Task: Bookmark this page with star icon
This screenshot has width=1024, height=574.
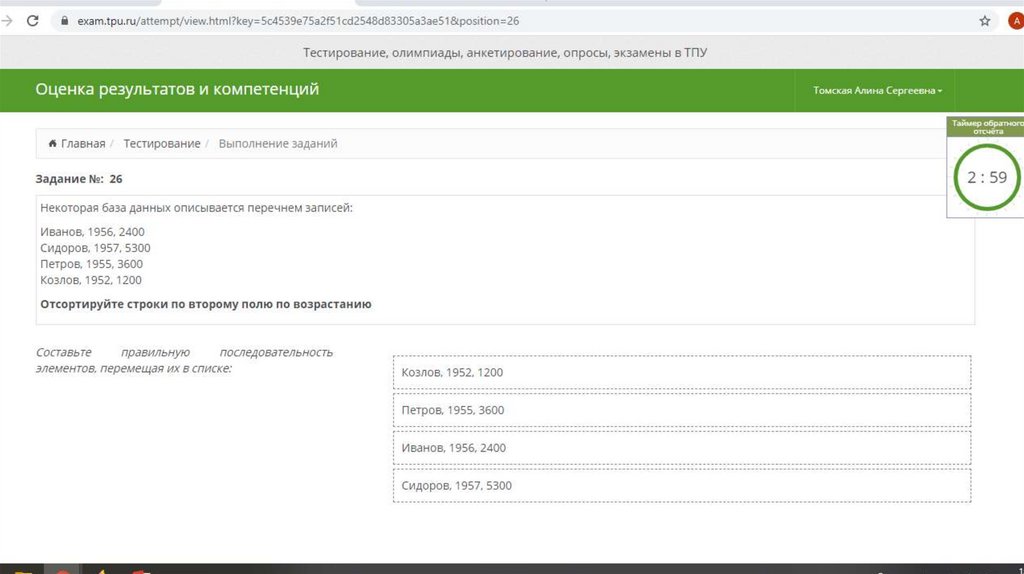Action: 985,21
